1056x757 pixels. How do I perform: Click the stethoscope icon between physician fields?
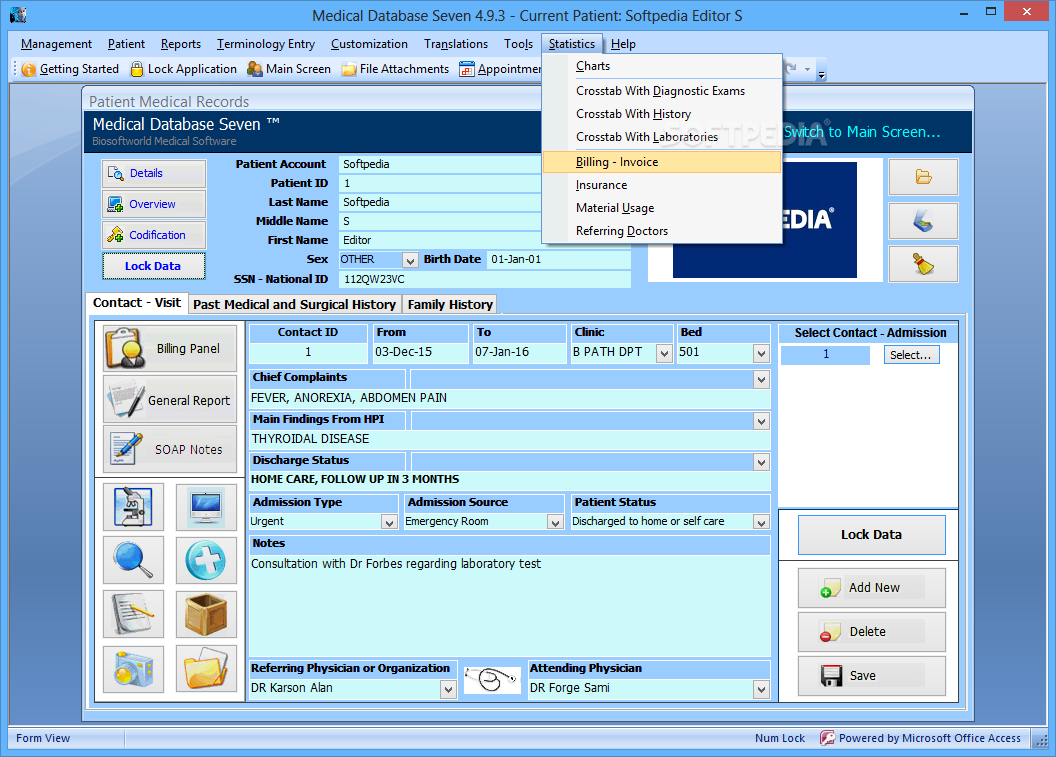[492, 680]
